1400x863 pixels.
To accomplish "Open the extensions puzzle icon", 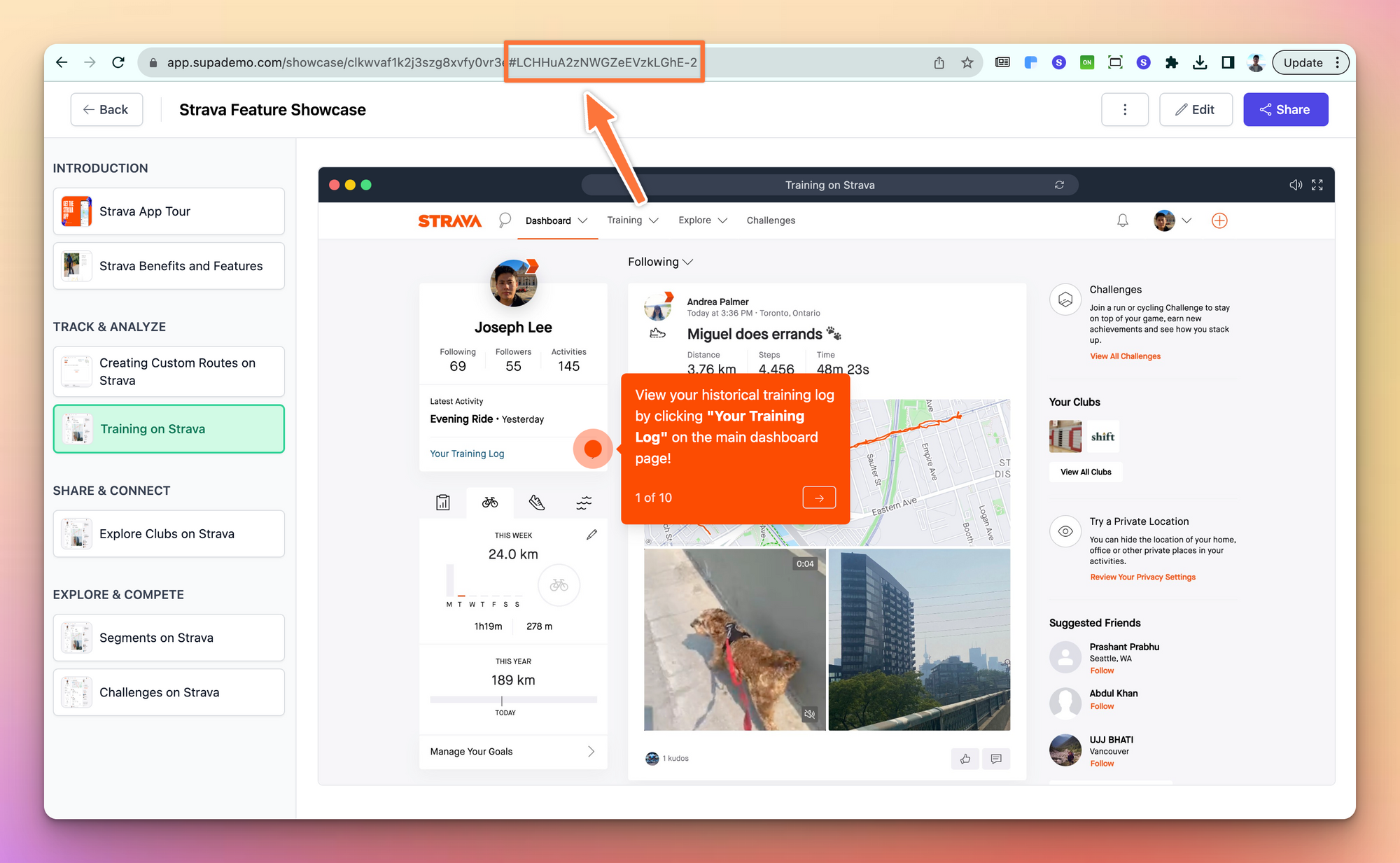I will point(1171,62).
